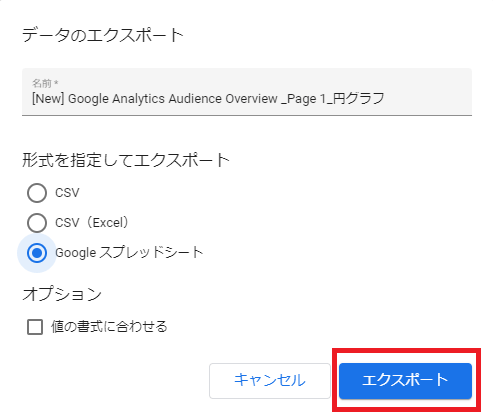
Task: Enable the 値の書式に合わせる checkbox
Action: (35, 327)
